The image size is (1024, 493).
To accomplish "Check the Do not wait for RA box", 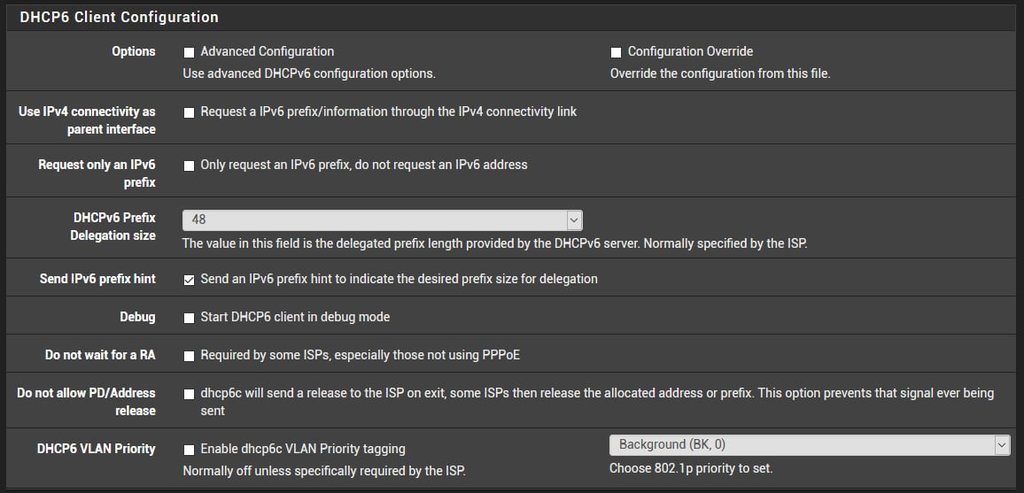I will (x=189, y=357).
